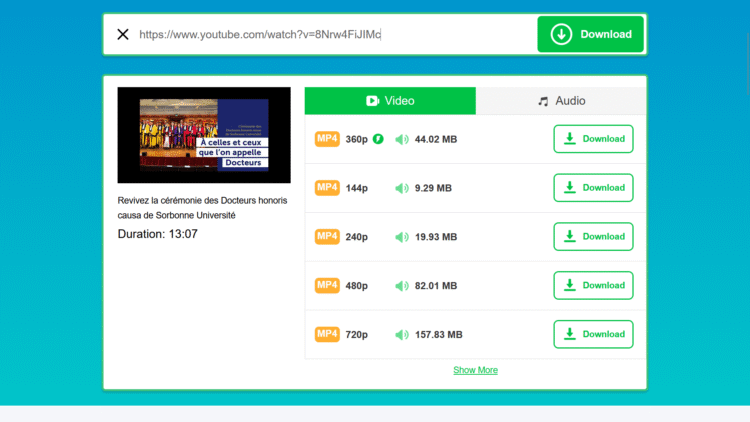Download the 240p MP4 file
Viewport: 750px width, 422px height.
[x=593, y=236]
